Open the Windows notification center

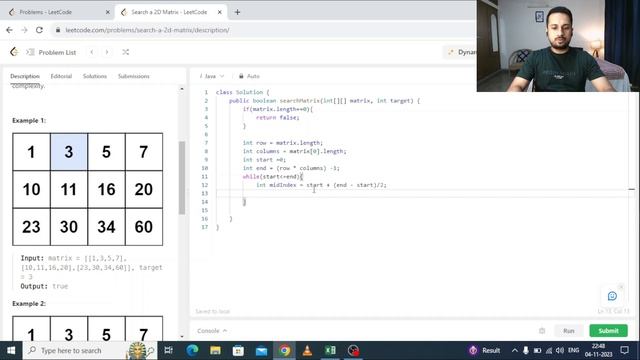click(624, 351)
